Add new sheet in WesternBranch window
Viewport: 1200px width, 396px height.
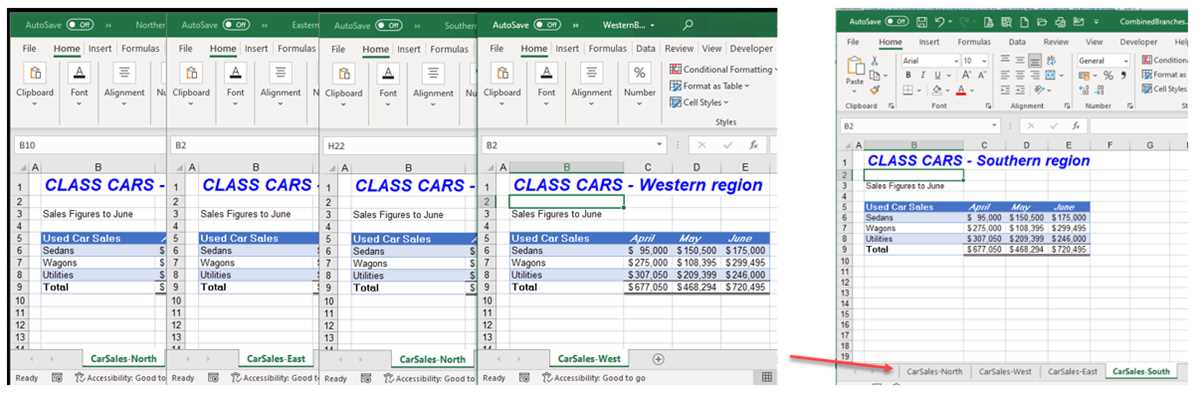(x=658, y=358)
